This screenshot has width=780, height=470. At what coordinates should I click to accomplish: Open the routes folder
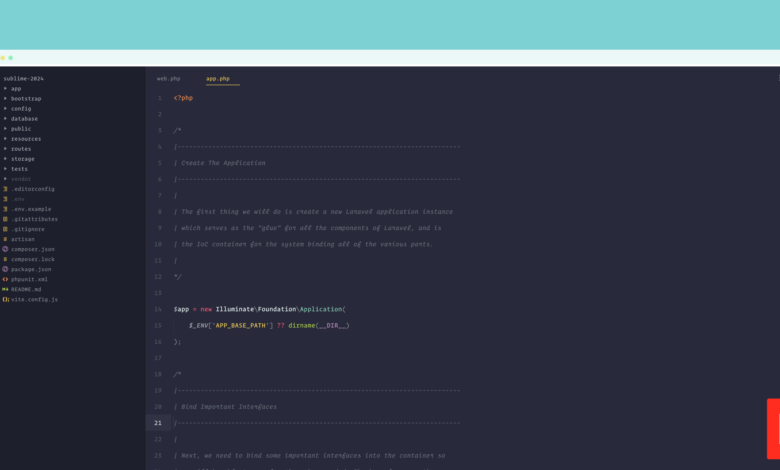tap(21, 149)
